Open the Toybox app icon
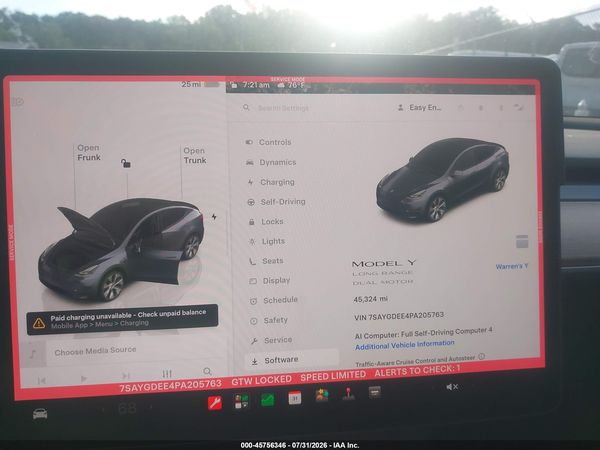The width and height of the screenshot is (600, 450). [322, 395]
